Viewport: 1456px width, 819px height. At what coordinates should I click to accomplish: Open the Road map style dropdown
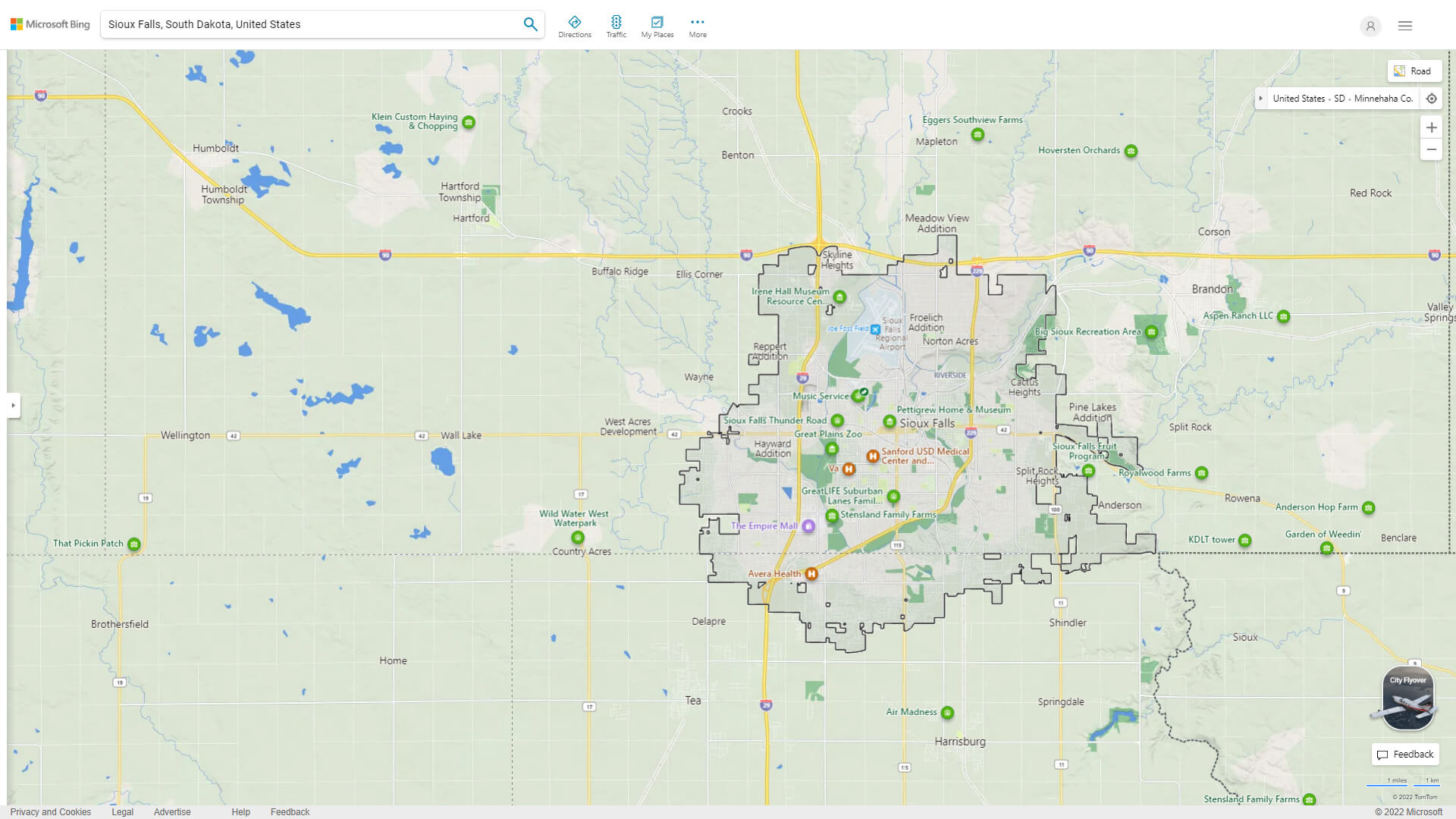click(x=1414, y=71)
